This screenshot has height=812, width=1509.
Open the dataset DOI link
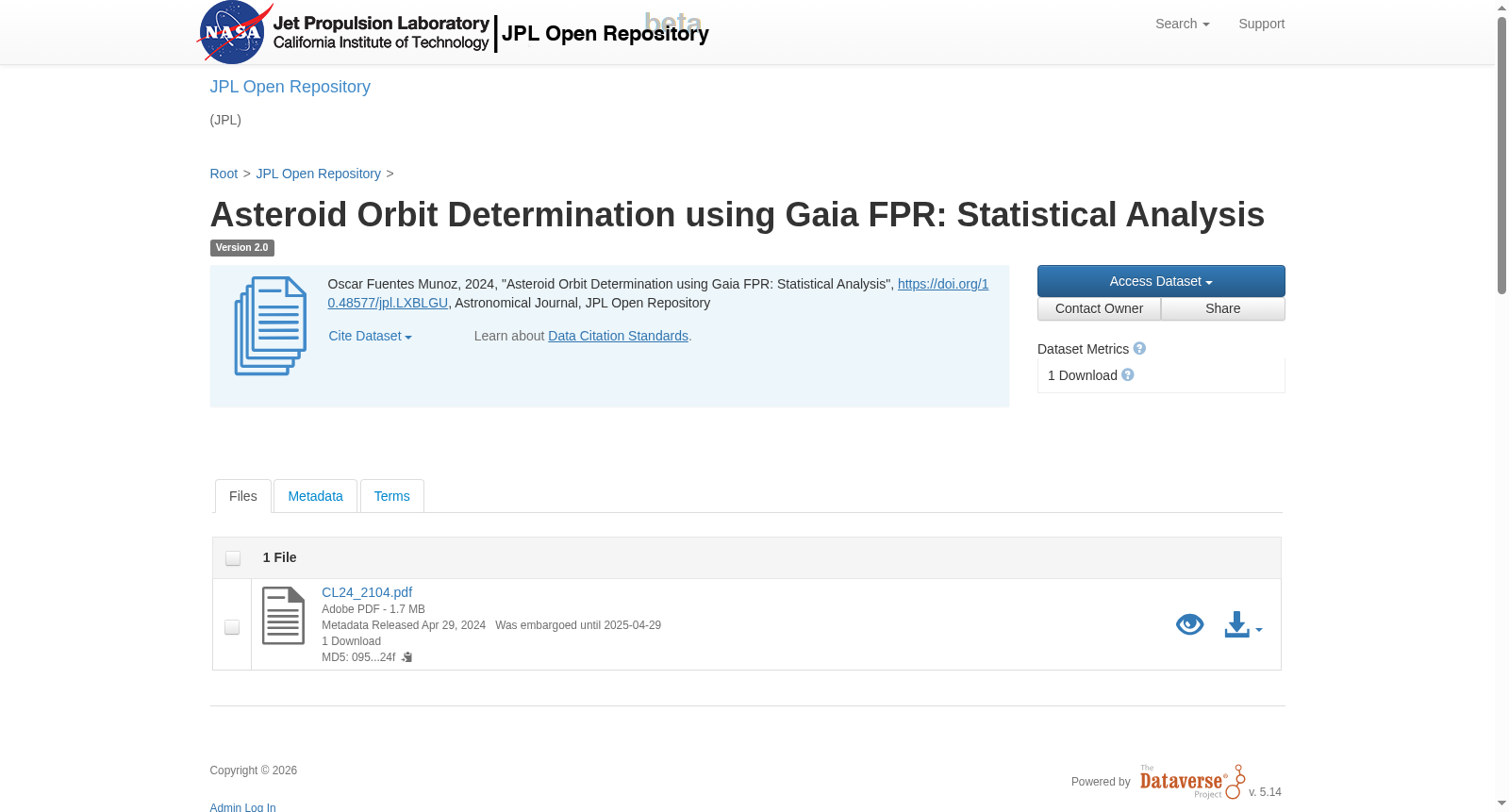(658, 293)
